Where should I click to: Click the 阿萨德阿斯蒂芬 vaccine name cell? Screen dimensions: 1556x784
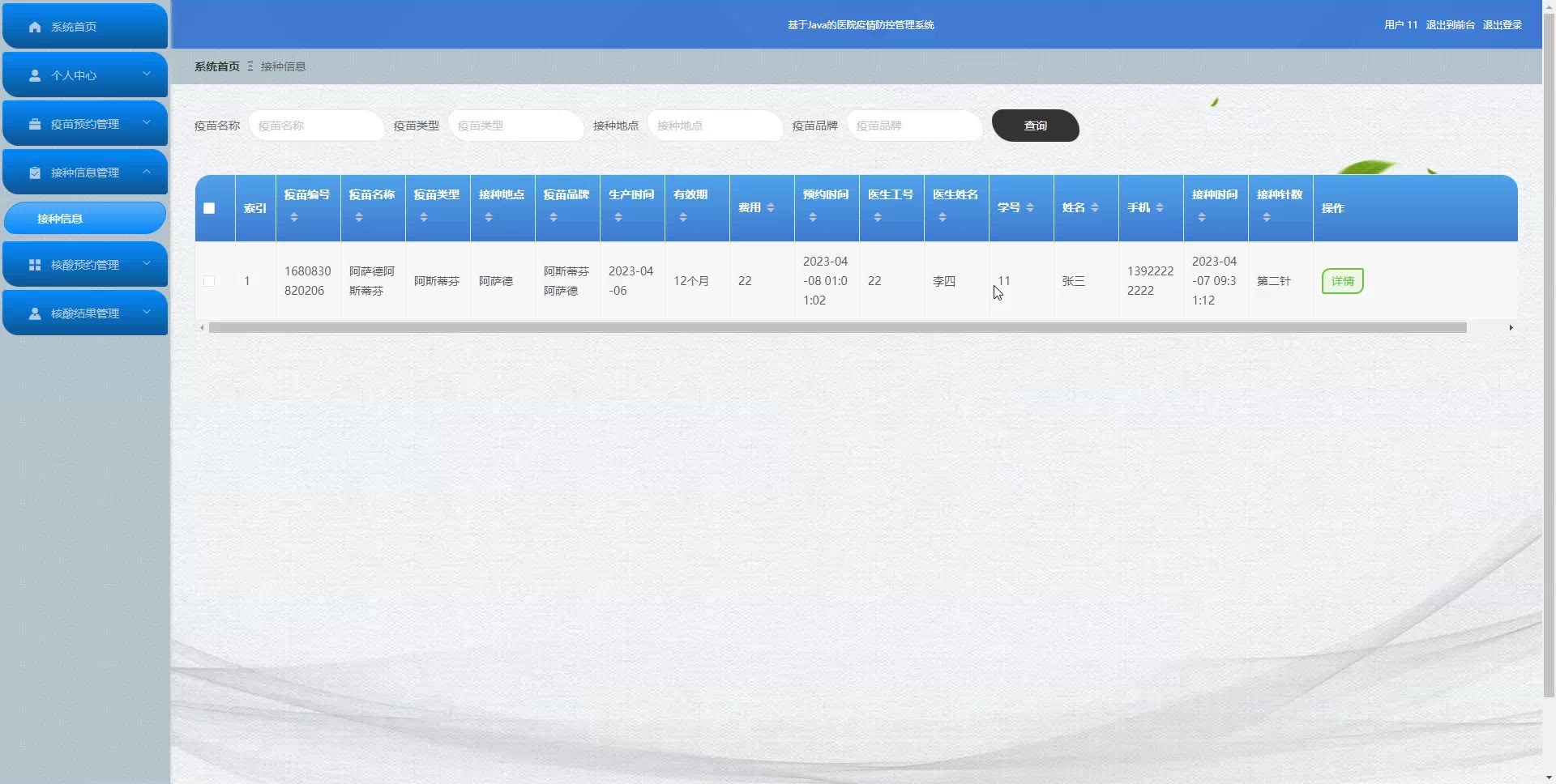click(x=372, y=281)
